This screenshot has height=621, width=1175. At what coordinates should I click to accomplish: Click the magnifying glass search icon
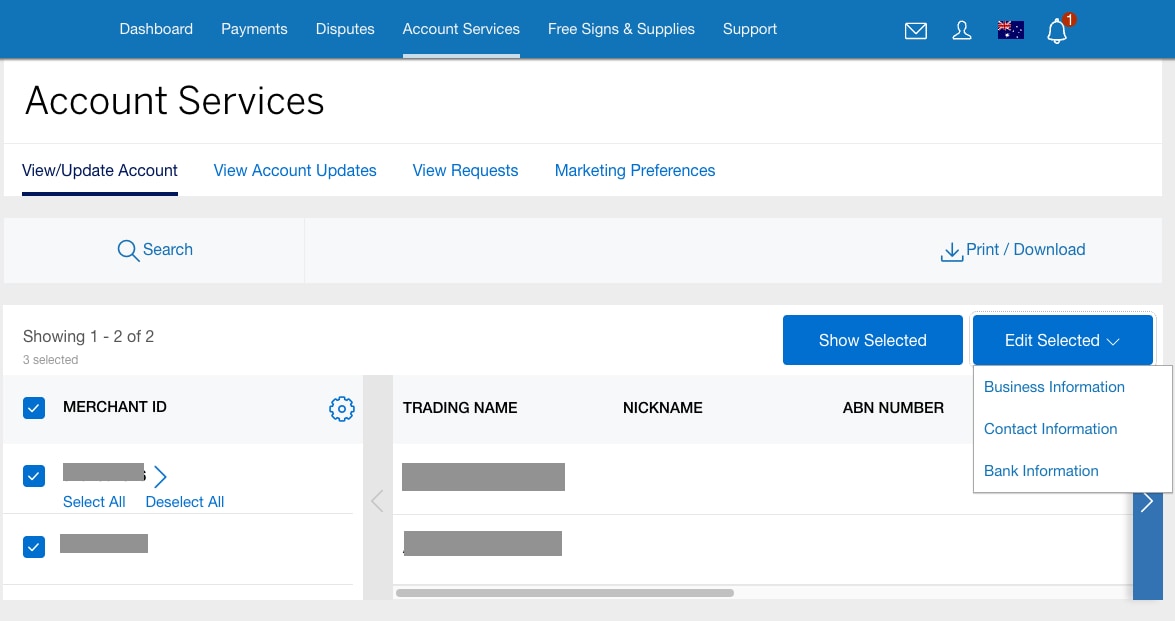(128, 250)
